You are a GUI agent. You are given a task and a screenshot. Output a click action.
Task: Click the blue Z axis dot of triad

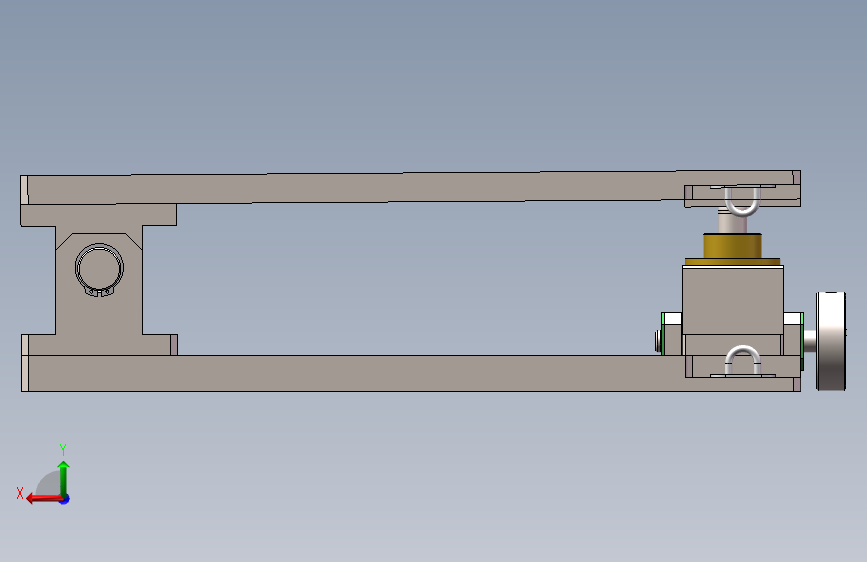(65, 499)
